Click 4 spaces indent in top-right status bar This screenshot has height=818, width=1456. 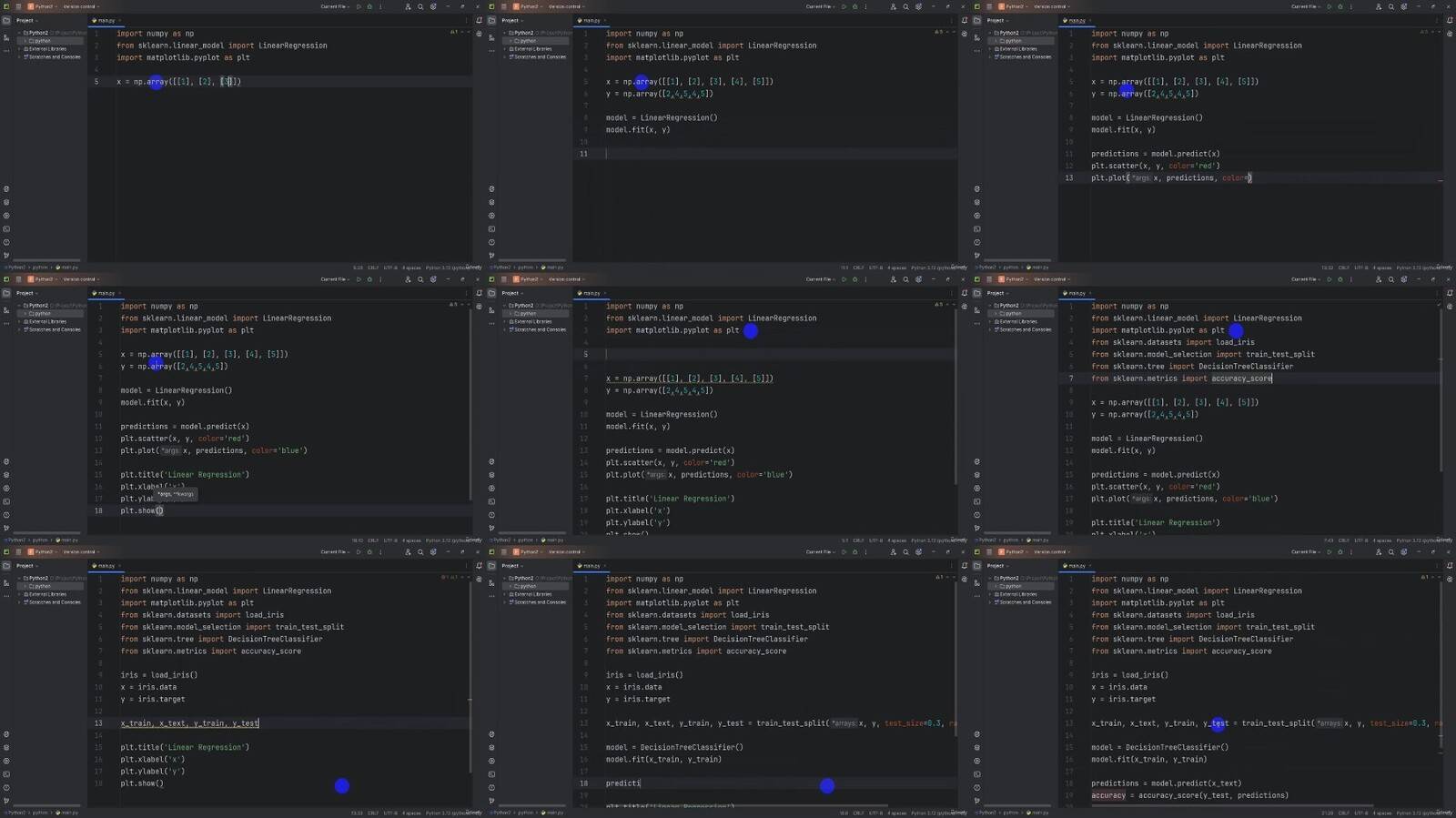(x=1382, y=268)
